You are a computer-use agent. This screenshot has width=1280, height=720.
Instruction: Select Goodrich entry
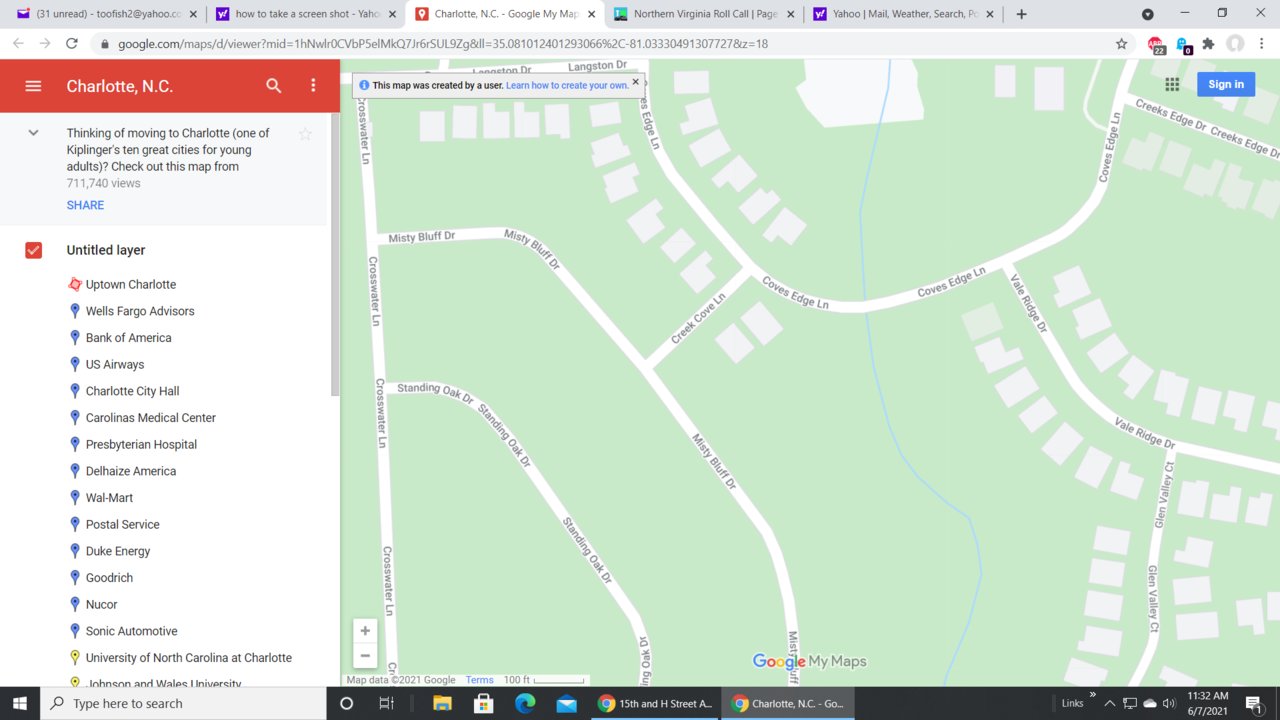(x=109, y=578)
